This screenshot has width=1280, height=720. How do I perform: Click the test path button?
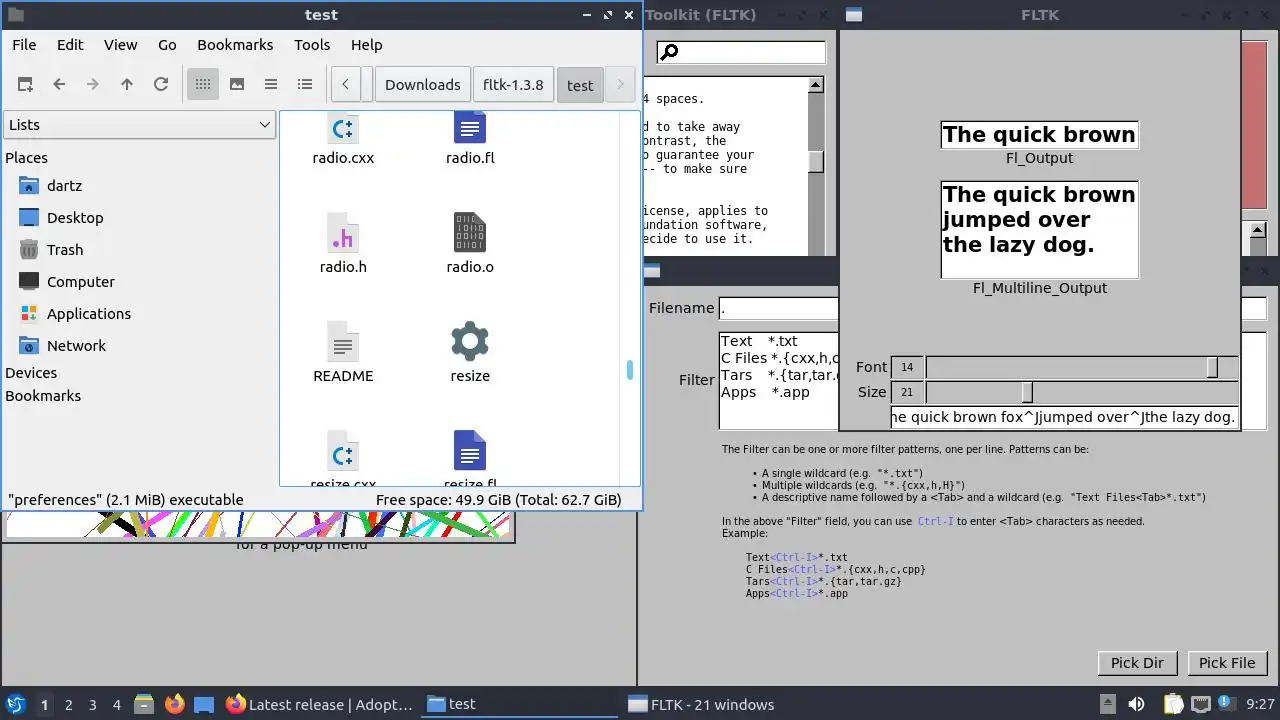(580, 85)
